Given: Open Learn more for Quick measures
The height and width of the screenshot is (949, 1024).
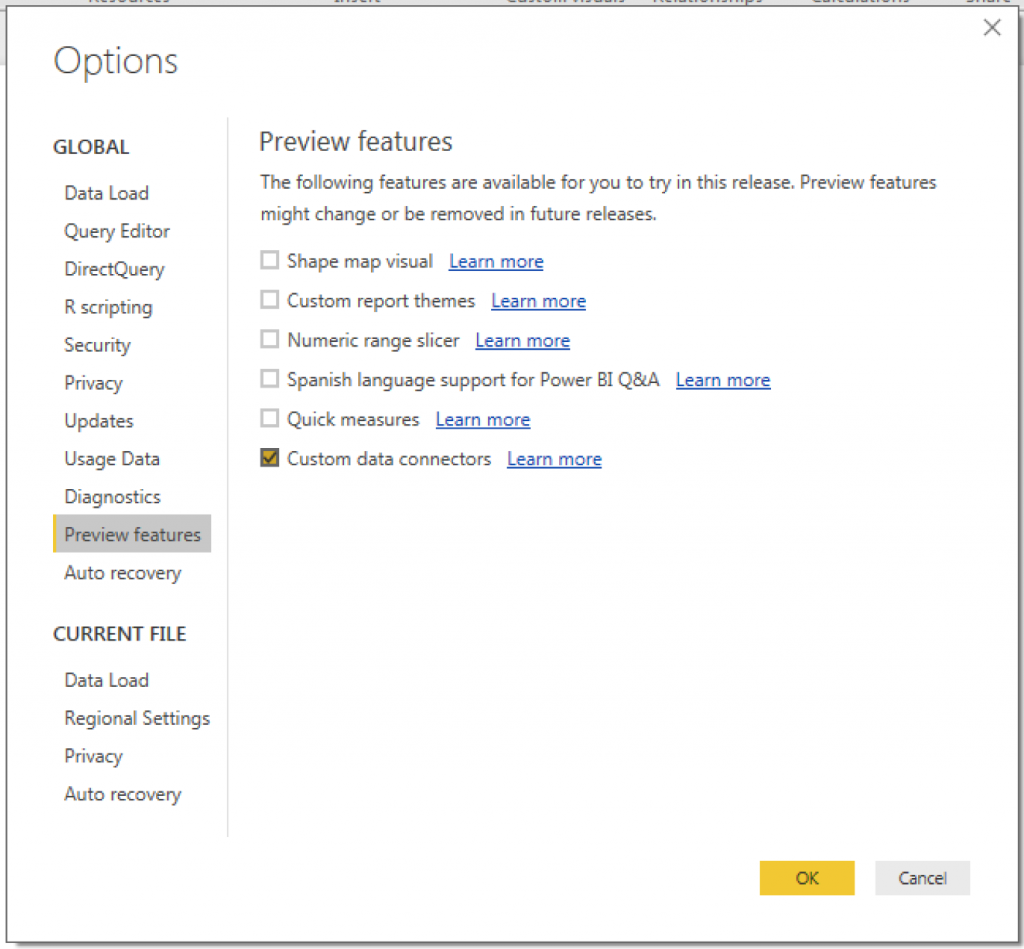Looking at the screenshot, I should (x=483, y=419).
